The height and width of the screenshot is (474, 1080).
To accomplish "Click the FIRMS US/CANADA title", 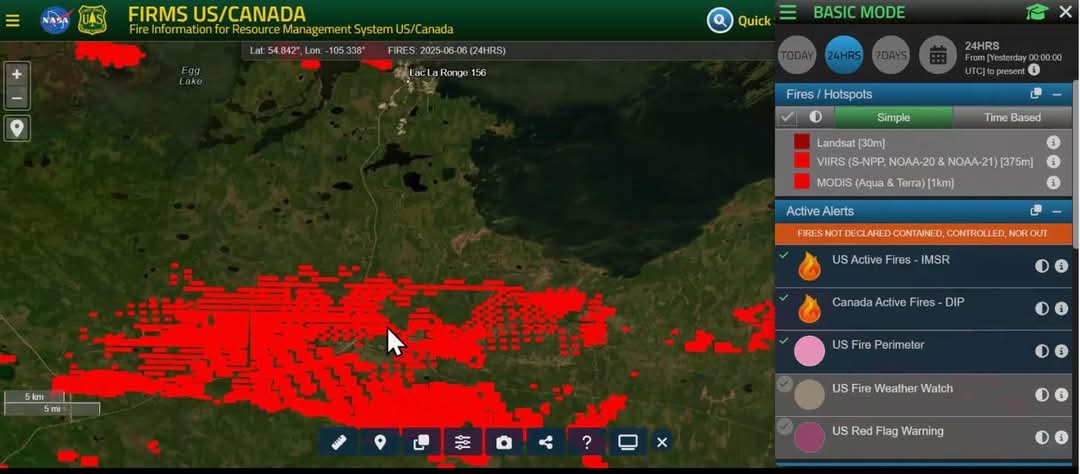I will coord(217,14).
